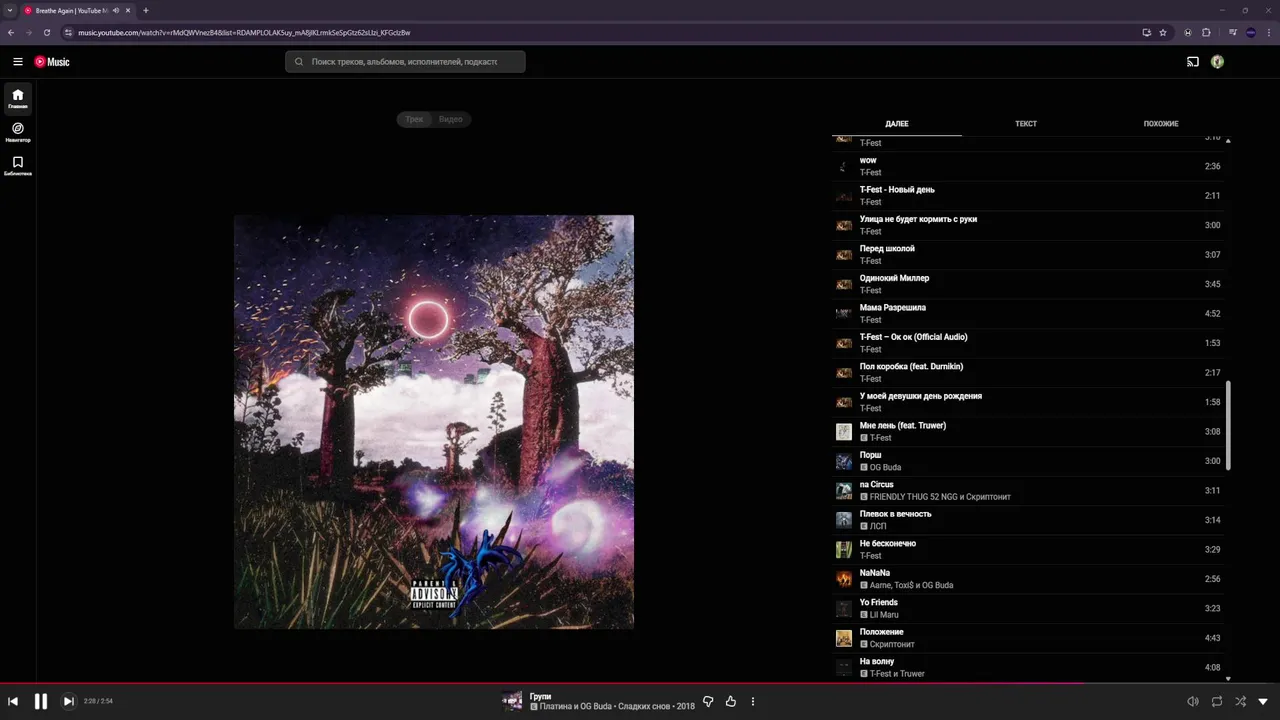Viewport: 1280px width, 720px height.
Task: Dislike the track Групи
Action: click(x=708, y=701)
